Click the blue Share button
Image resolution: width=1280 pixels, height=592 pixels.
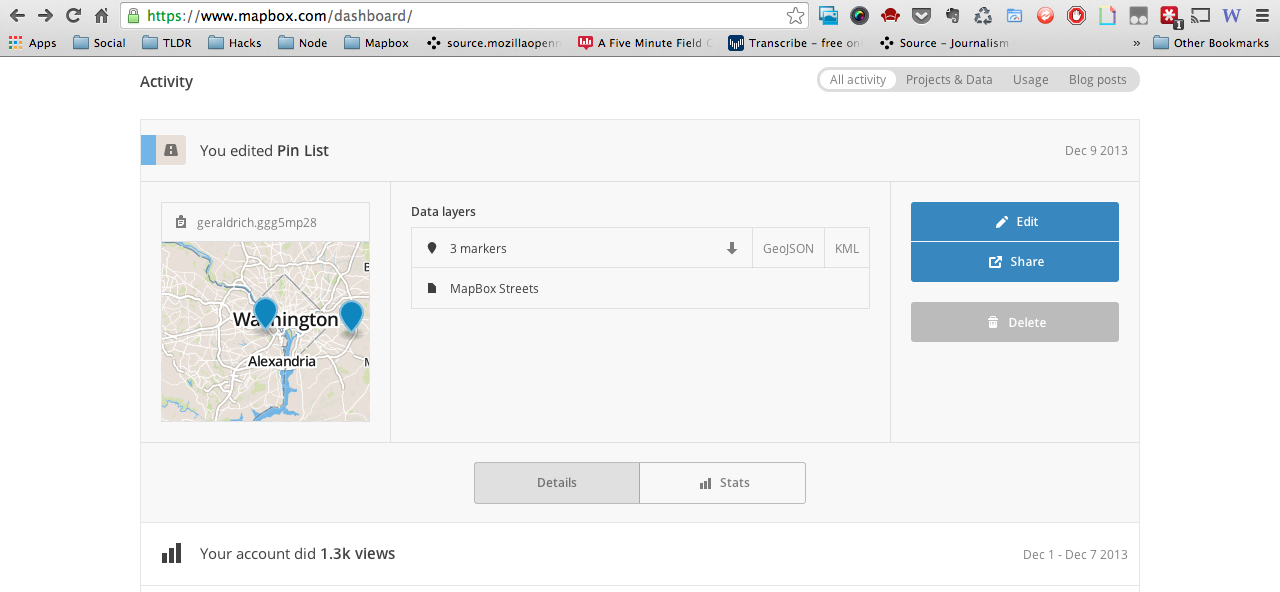[x=1015, y=262]
